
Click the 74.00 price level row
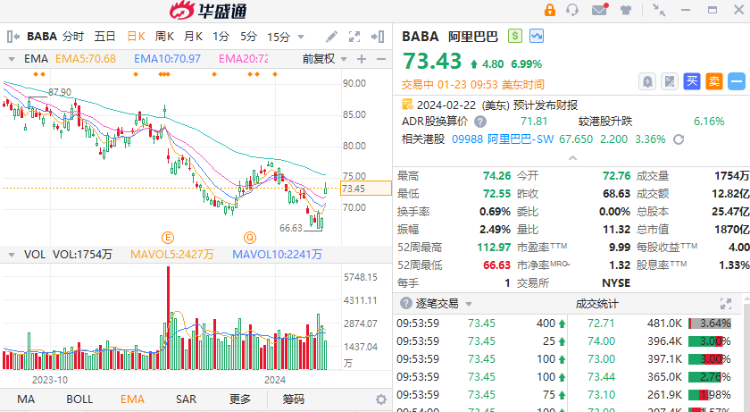659,342
